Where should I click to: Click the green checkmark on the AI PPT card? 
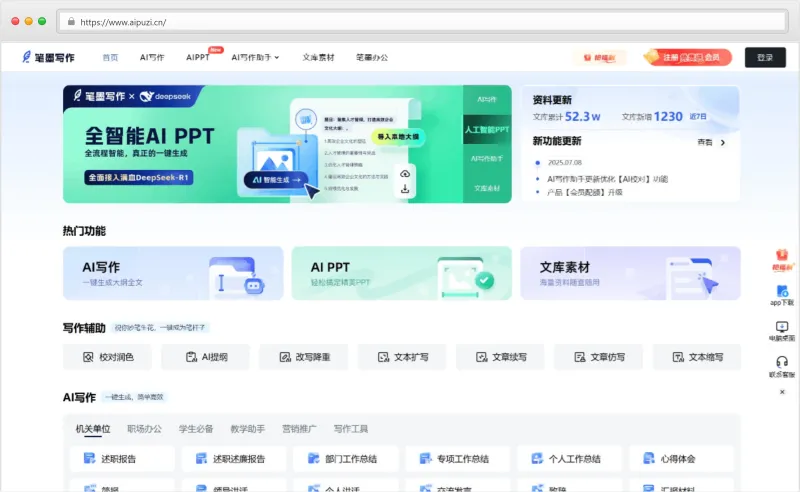(485, 280)
